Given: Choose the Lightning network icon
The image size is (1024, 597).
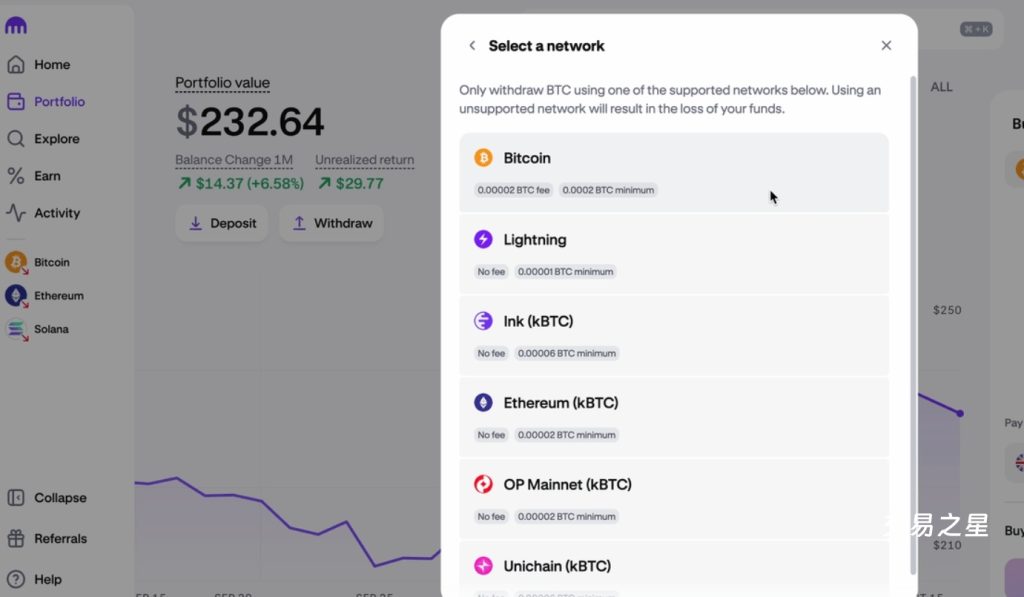Looking at the screenshot, I should [483, 240].
